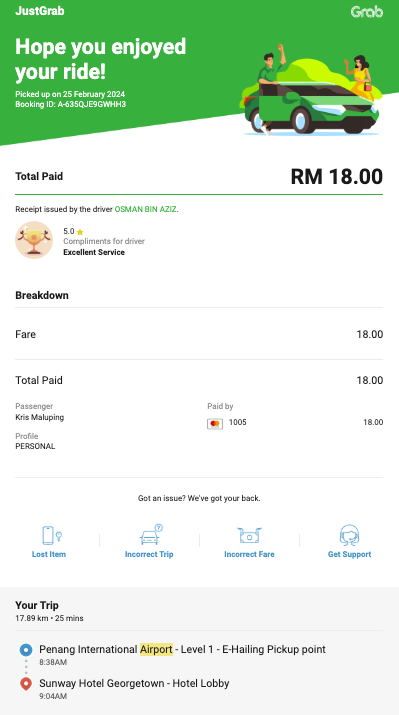Click the Get Support headset icon
Image resolution: width=399 pixels, height=715 pixels.
[x=349, y=535]
